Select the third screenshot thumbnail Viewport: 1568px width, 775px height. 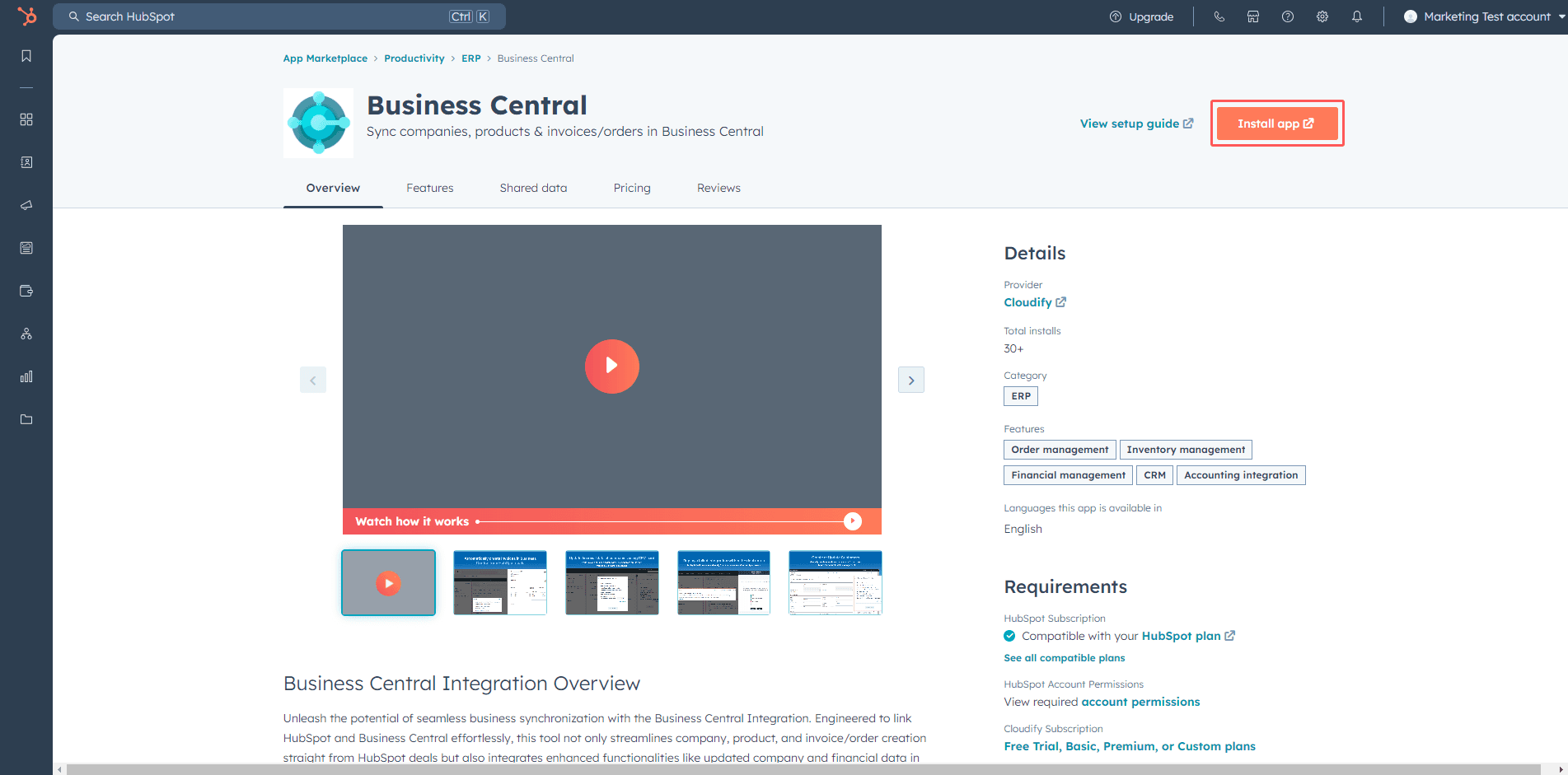[612, 583]
